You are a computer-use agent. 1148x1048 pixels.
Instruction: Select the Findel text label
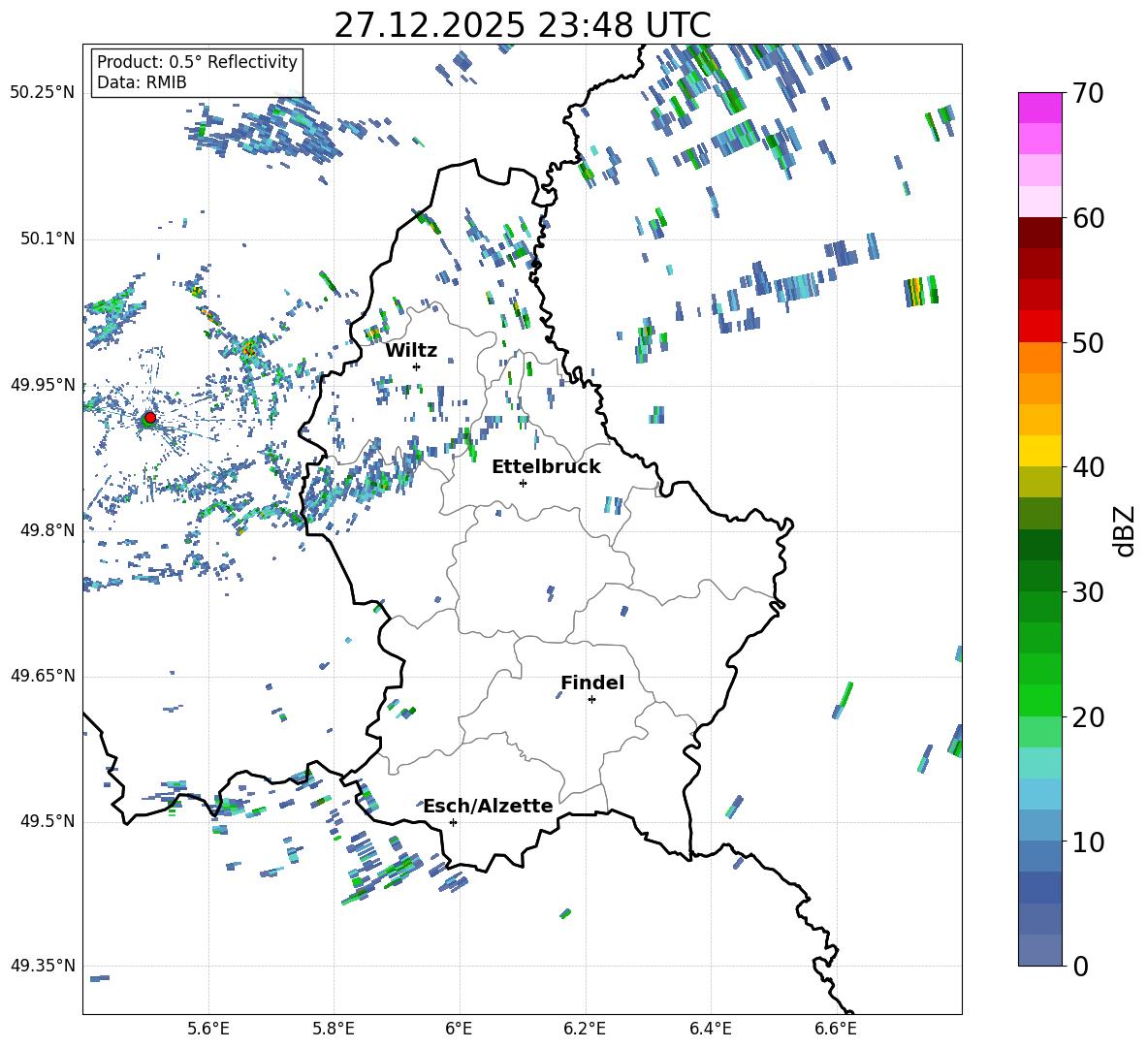pyautogui.click(x=592, y=683)
